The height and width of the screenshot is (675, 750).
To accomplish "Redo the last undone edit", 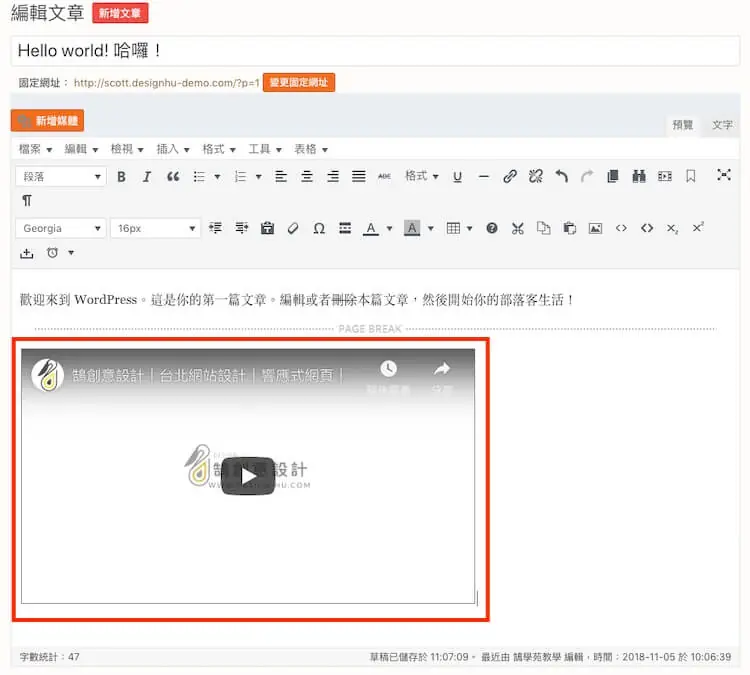I will click(x=587, y=177).
